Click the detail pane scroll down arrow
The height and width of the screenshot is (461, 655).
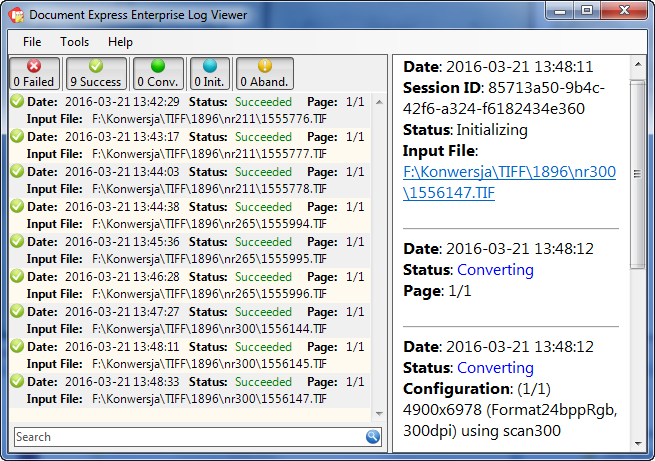click(x=638, y=443)
